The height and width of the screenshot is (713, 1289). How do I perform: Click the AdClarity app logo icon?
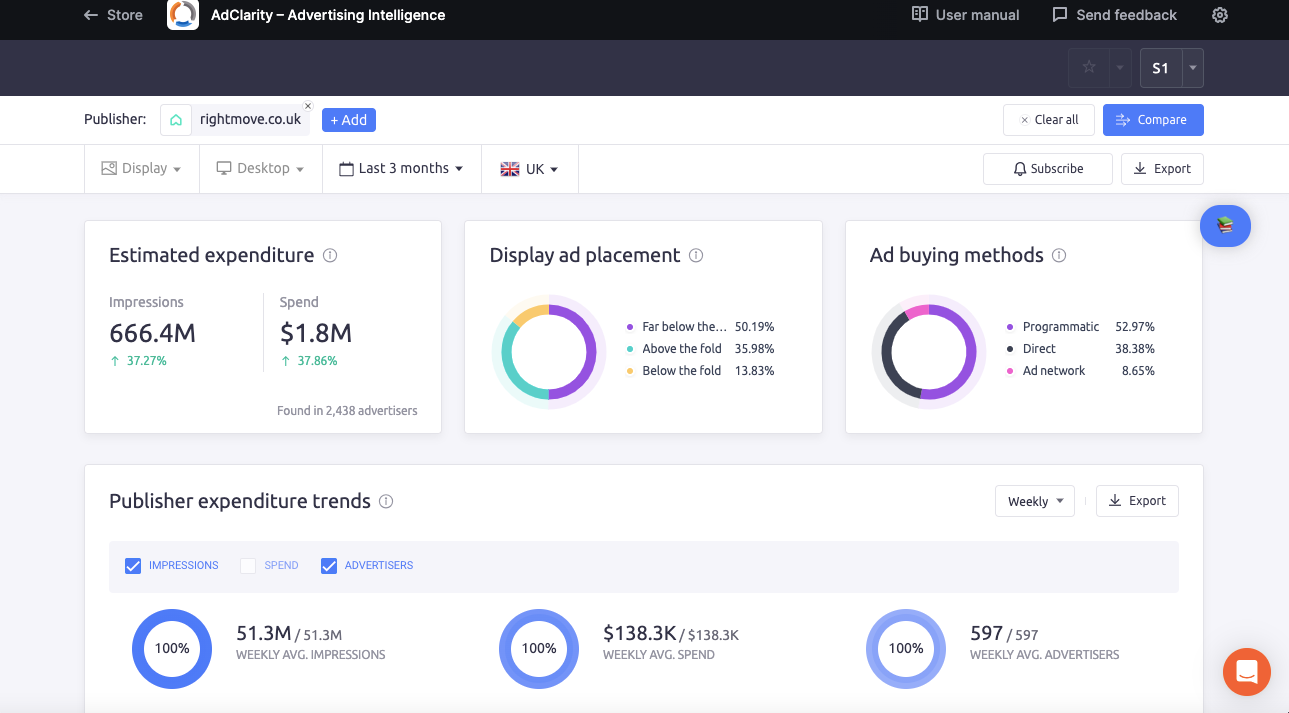tap(183, 15)
